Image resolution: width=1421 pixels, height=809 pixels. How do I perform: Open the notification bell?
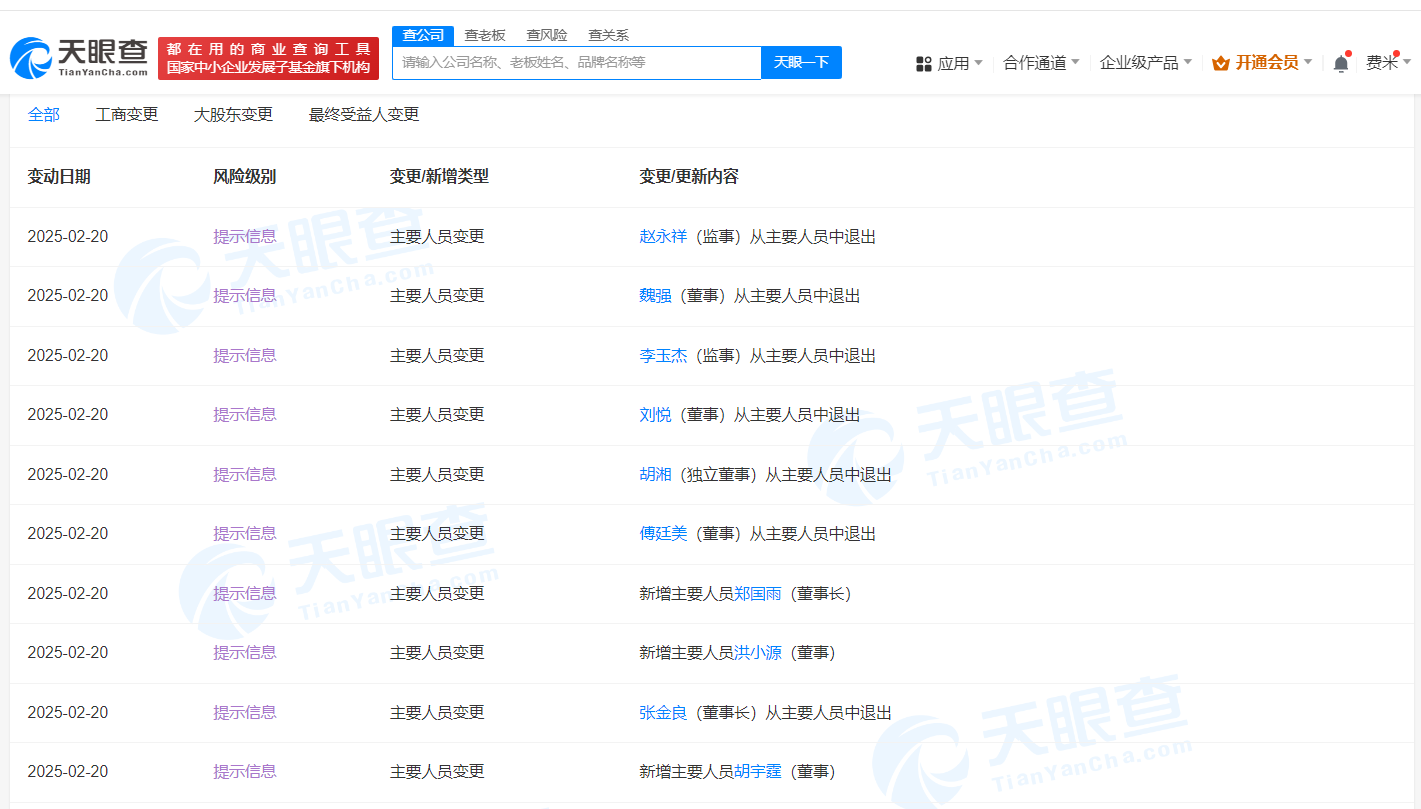[x=1341, y=63]
